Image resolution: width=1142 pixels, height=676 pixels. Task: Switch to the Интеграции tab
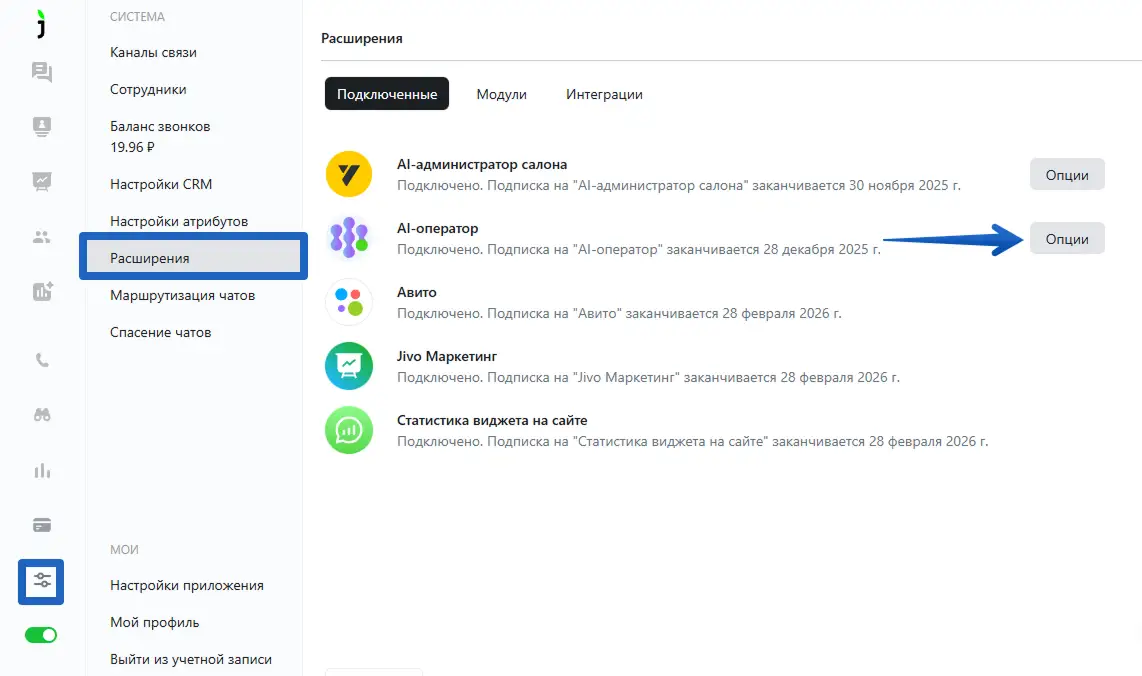coord(604,94)
